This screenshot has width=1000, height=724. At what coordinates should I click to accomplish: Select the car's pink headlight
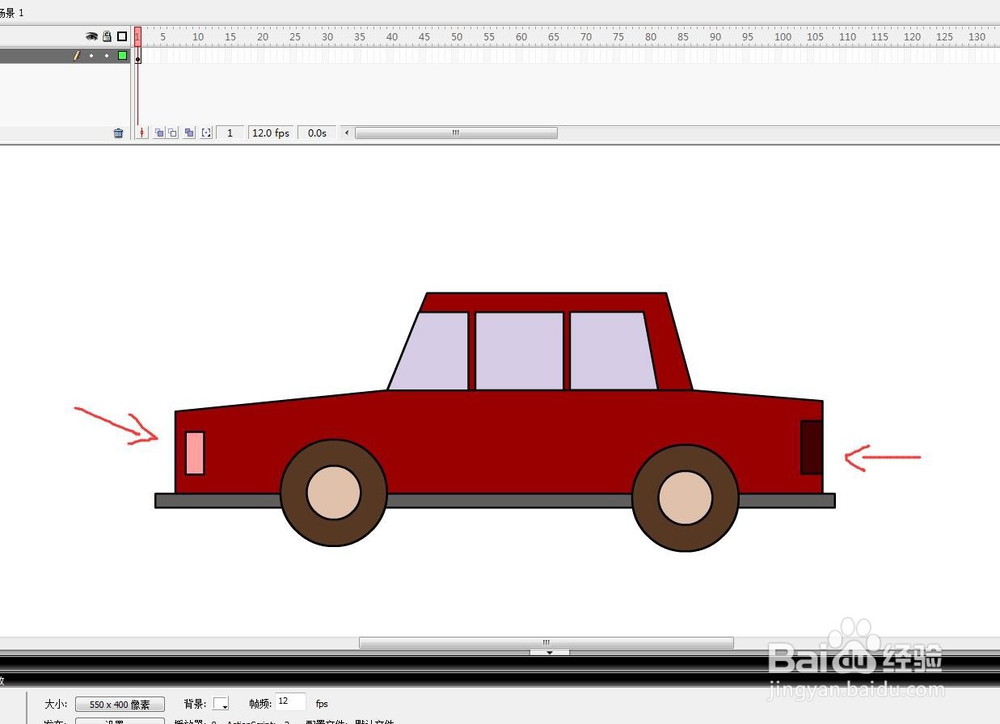click(195, 453)
